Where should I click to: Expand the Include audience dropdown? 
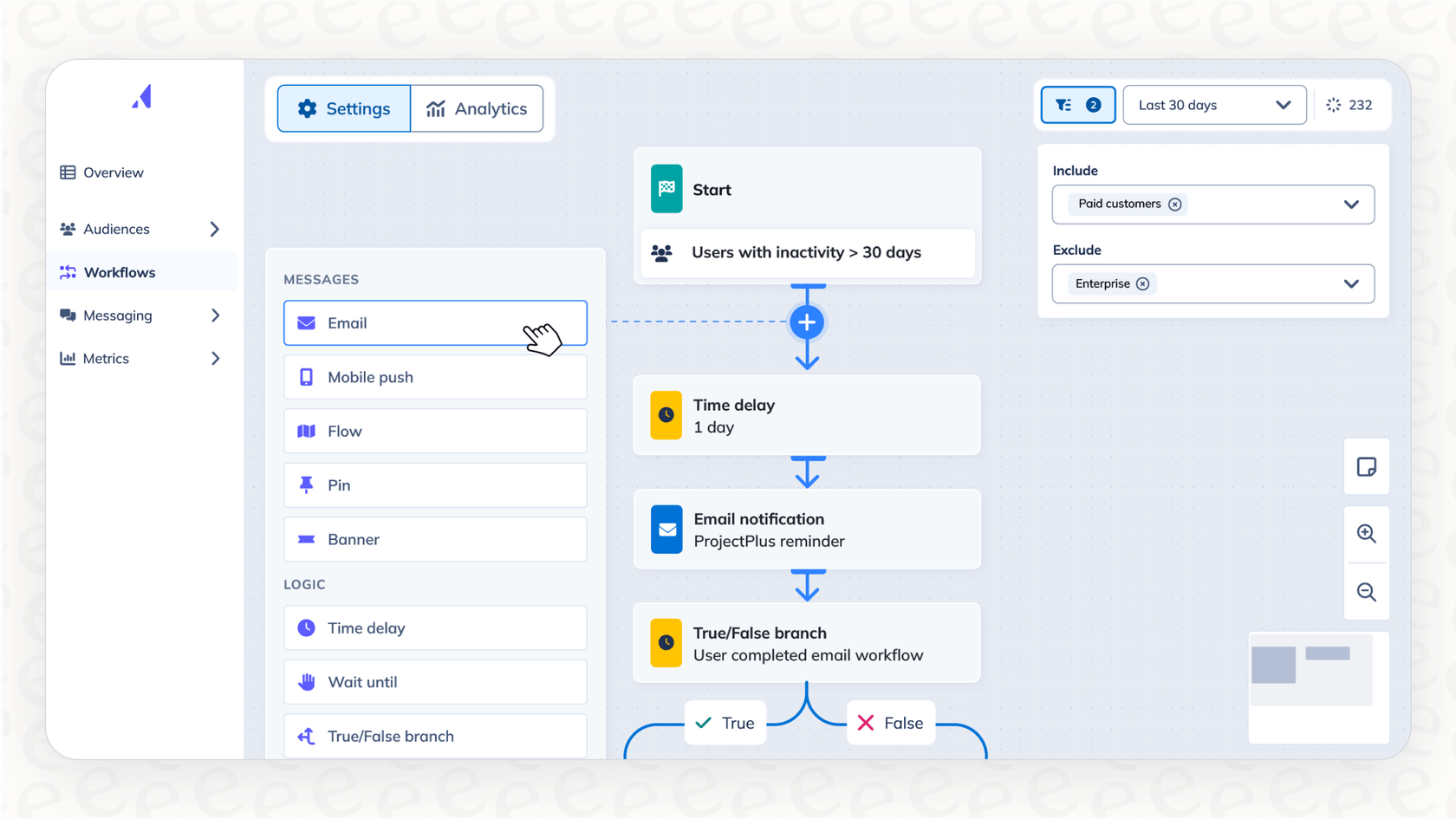[x=1350, y=204]
